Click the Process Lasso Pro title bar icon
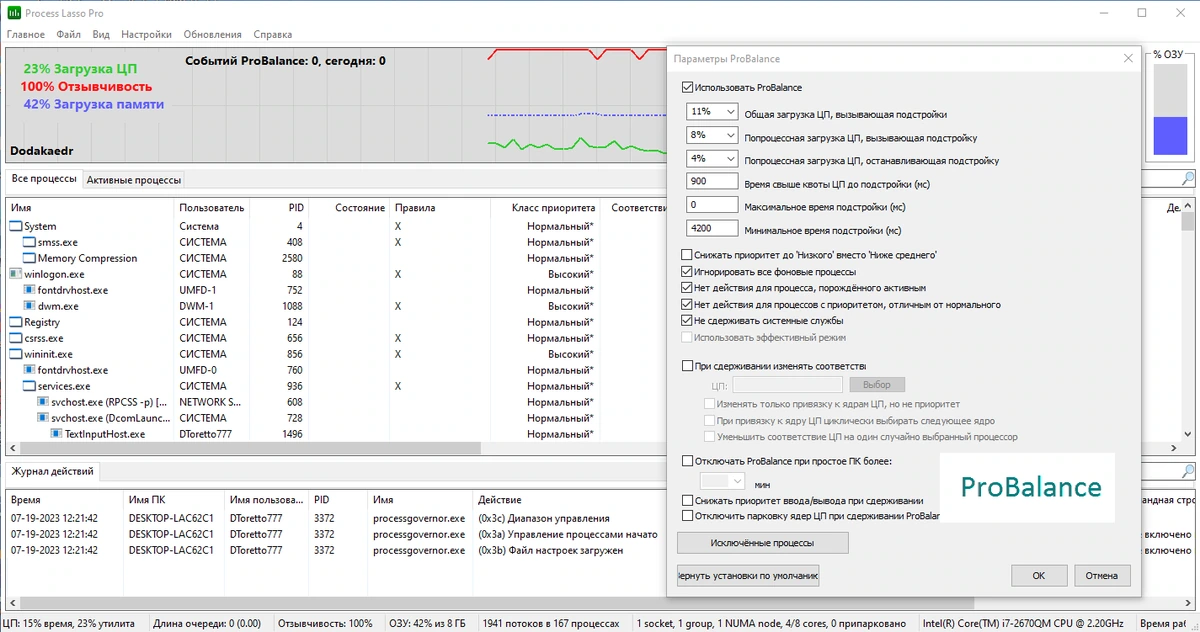The height and width of the screenshot is (632, 1200). tap(12, 13)
